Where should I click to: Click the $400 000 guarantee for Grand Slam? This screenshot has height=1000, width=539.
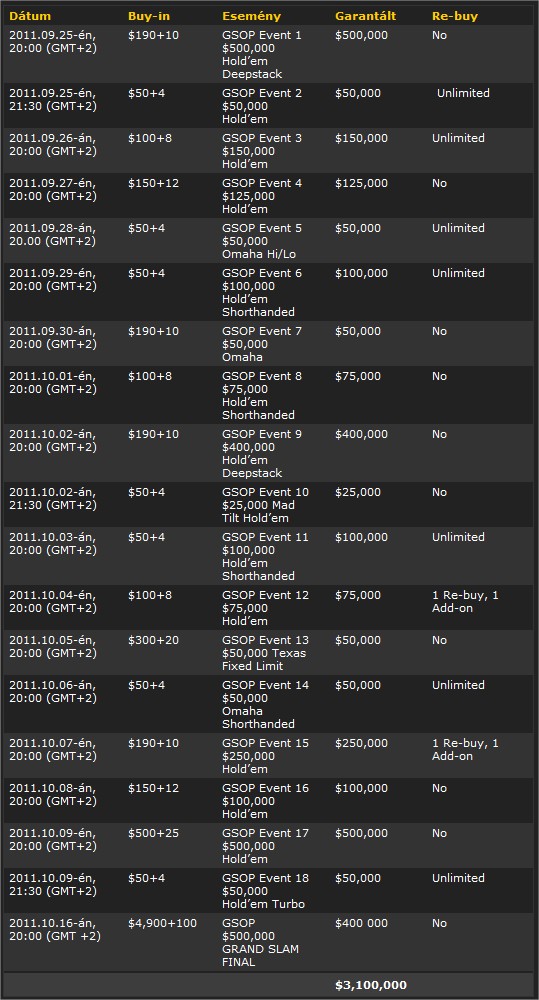pos(361,923)
